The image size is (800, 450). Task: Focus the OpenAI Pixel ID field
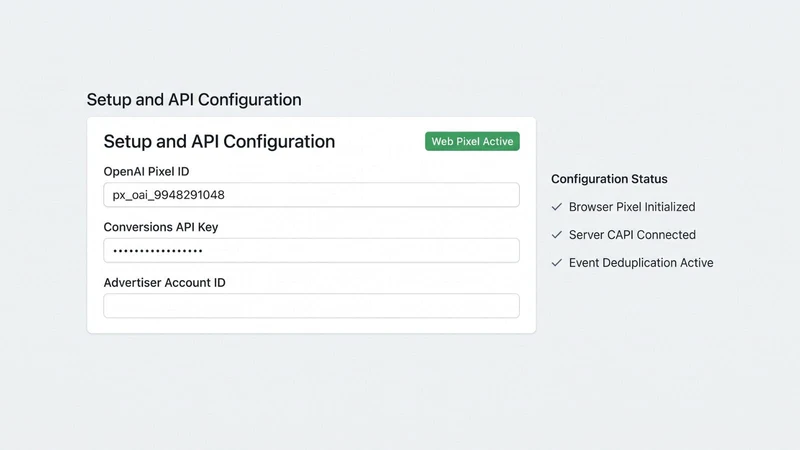point(311,195)
